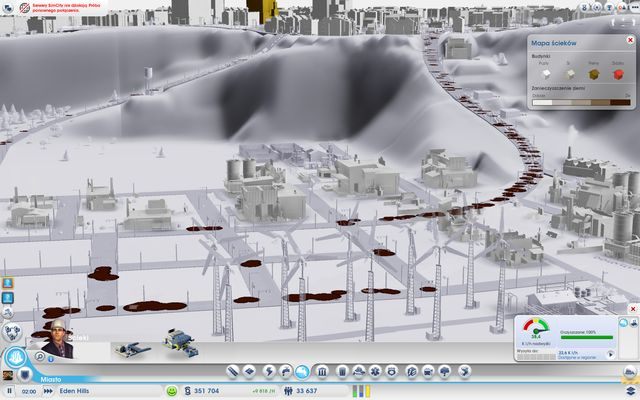Click the Miasto tab label

[x=51, y=379]
